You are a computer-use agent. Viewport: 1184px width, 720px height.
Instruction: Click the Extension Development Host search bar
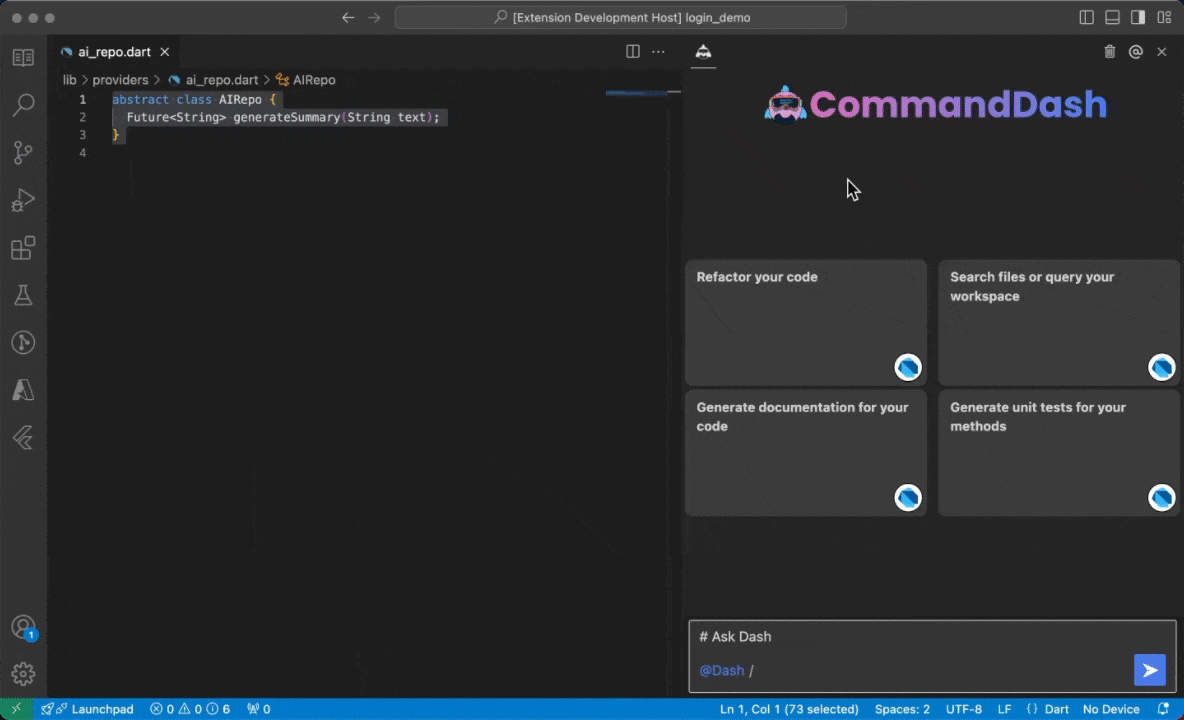[620, 17]
